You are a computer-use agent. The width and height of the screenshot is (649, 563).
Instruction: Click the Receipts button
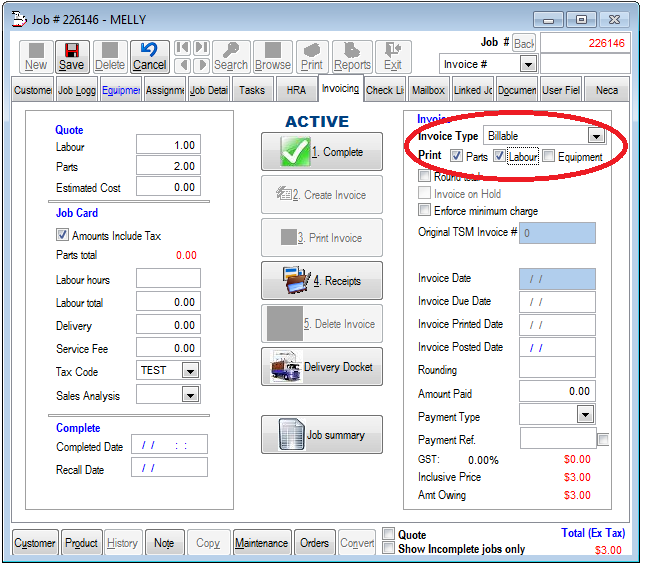[321, 281]
